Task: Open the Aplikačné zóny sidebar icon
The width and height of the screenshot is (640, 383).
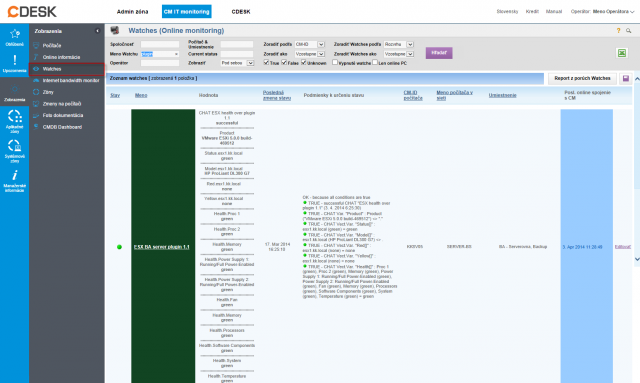Action: click(15, 116)
